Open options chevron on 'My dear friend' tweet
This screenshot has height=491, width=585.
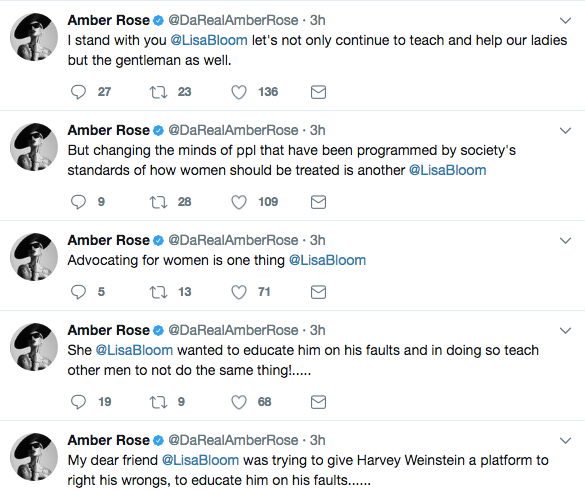pyautogui.click(x=566, y=441)
